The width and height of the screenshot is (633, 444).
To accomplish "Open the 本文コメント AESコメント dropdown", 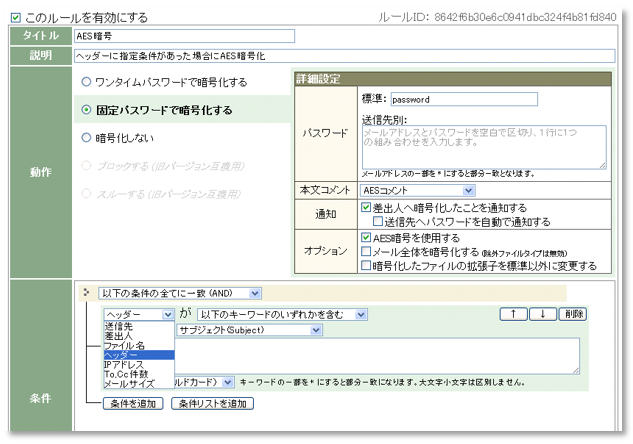I will pos(417,190).
